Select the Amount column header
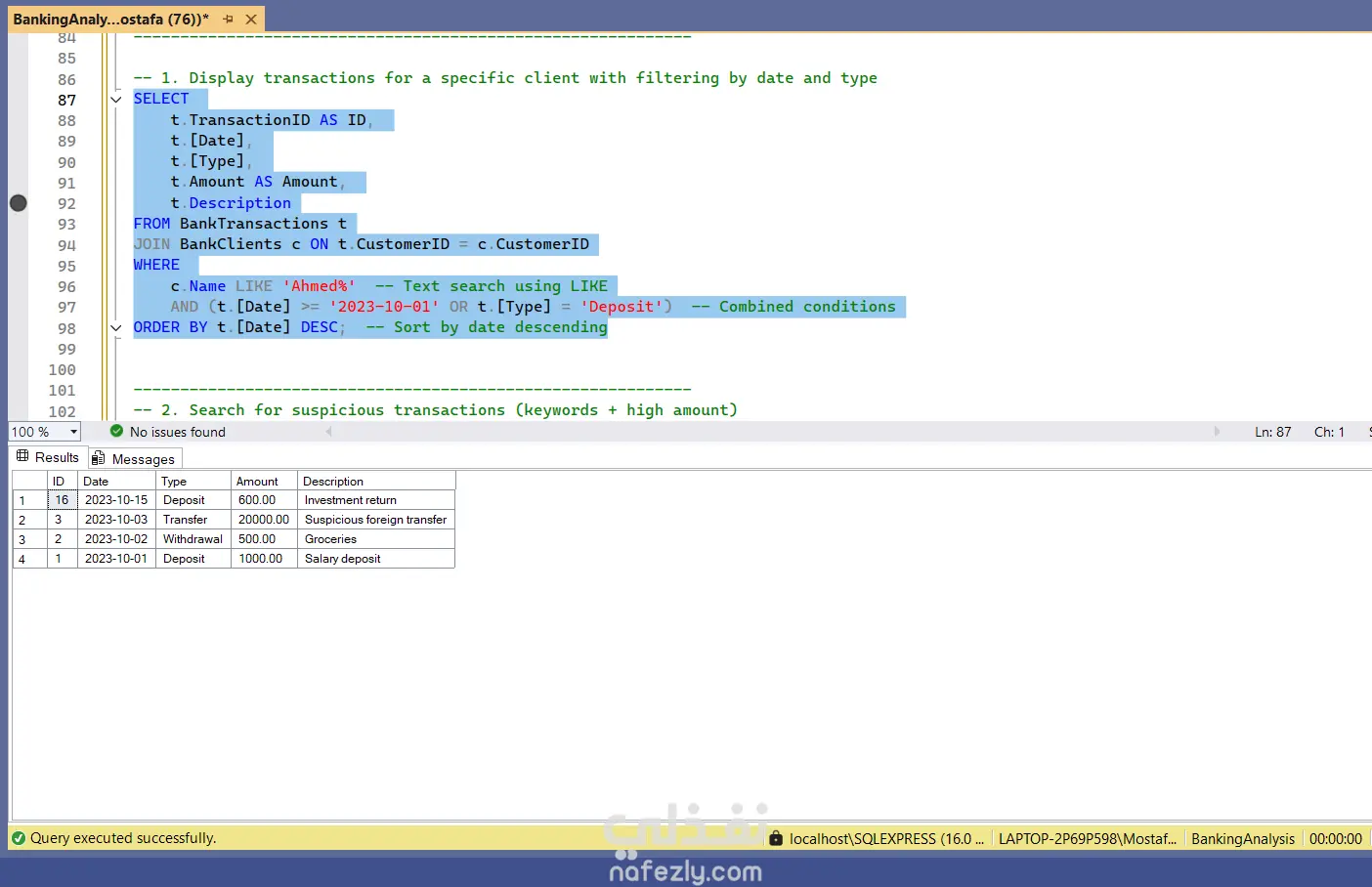The height and width of the screenshot is (887, 1372). click(x=257, y=482)
